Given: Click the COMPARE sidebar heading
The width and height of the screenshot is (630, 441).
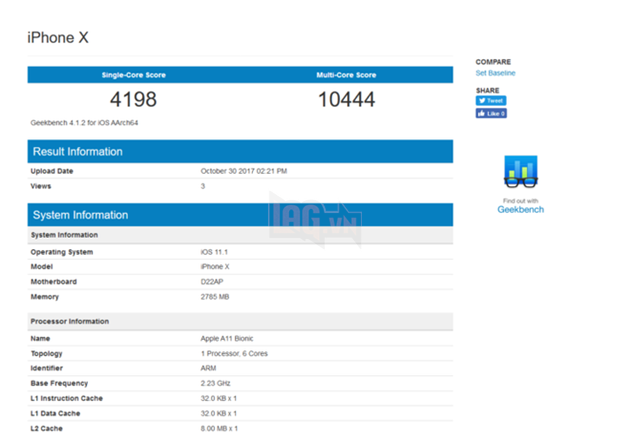Looking at the screenshot, I should (x=493, y=62).
